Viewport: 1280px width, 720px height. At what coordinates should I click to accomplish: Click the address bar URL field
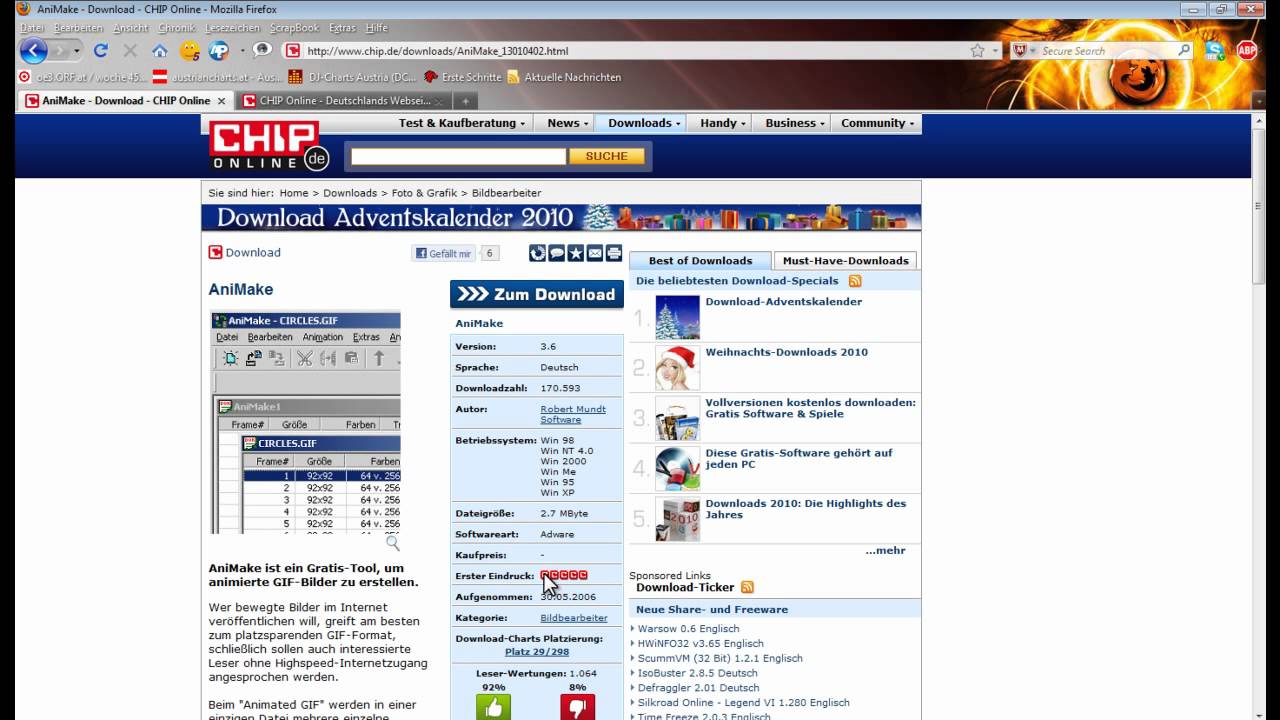coord(635,51)
